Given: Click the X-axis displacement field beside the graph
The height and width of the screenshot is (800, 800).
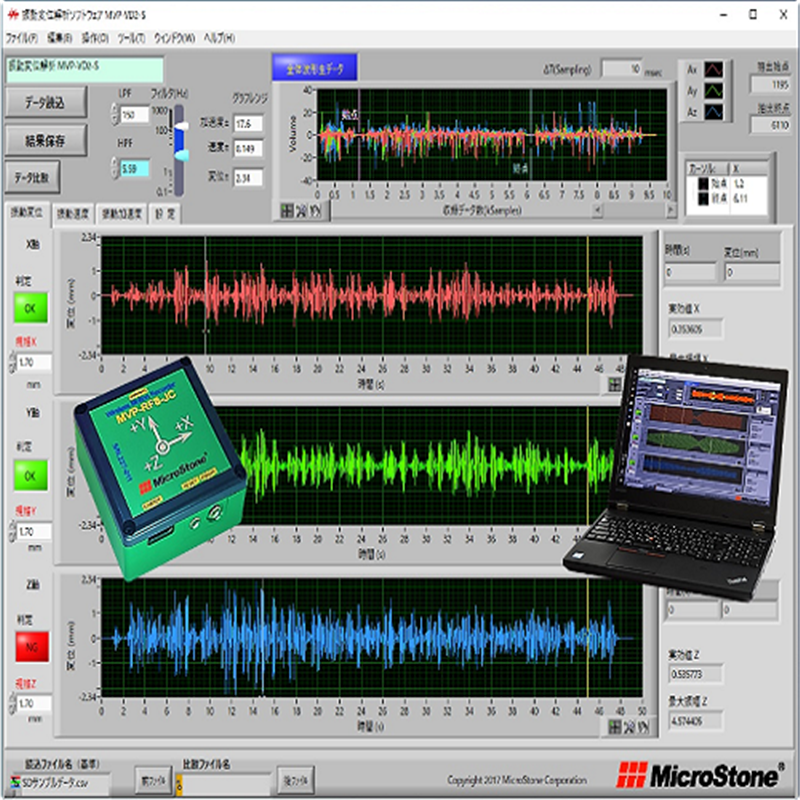Looking at the screenshot, I should coord(752,272).
